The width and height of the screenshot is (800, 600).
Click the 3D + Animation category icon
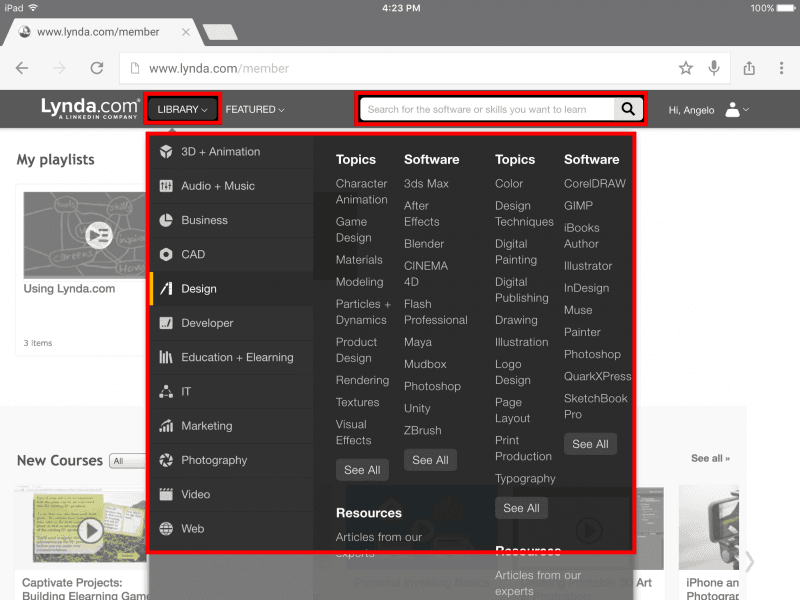[x=166, y=152]
